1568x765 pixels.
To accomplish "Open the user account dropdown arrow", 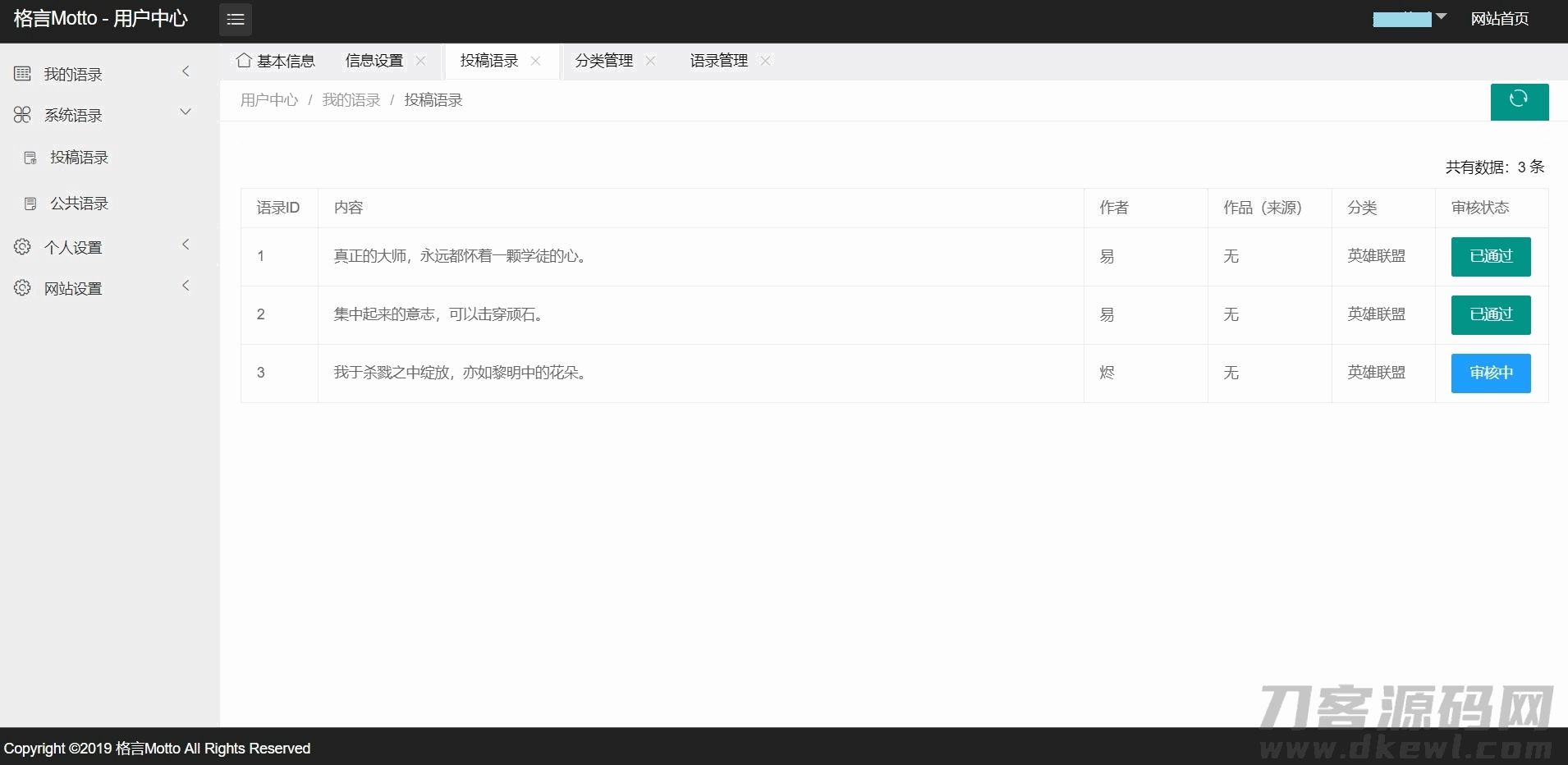I will pos(1441,17).
